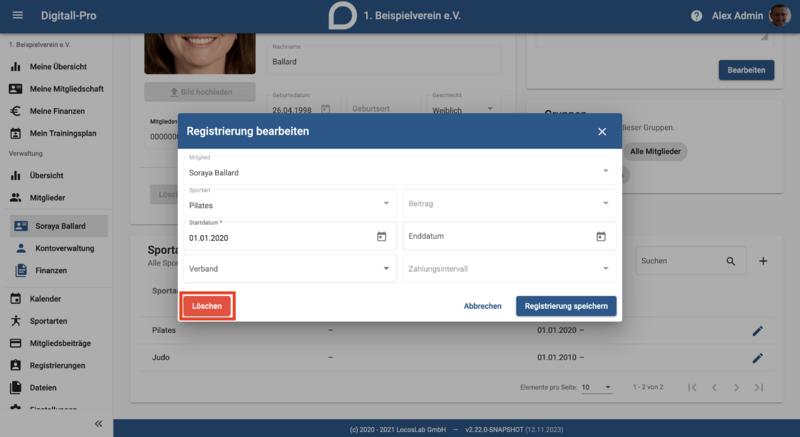Go to the first page of the table
This screenshot has width=800, height=437.
(x=692, y=388)
